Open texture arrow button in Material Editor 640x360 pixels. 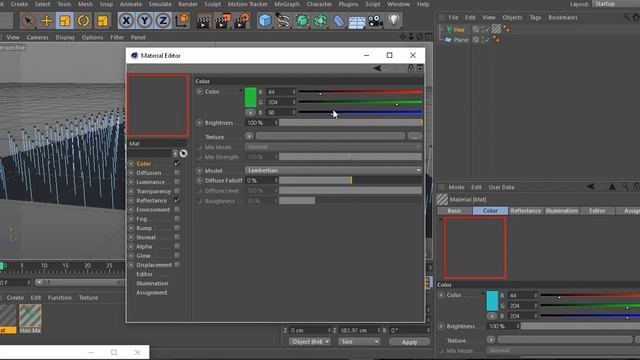pyautogui.click(x=249, y=136)
